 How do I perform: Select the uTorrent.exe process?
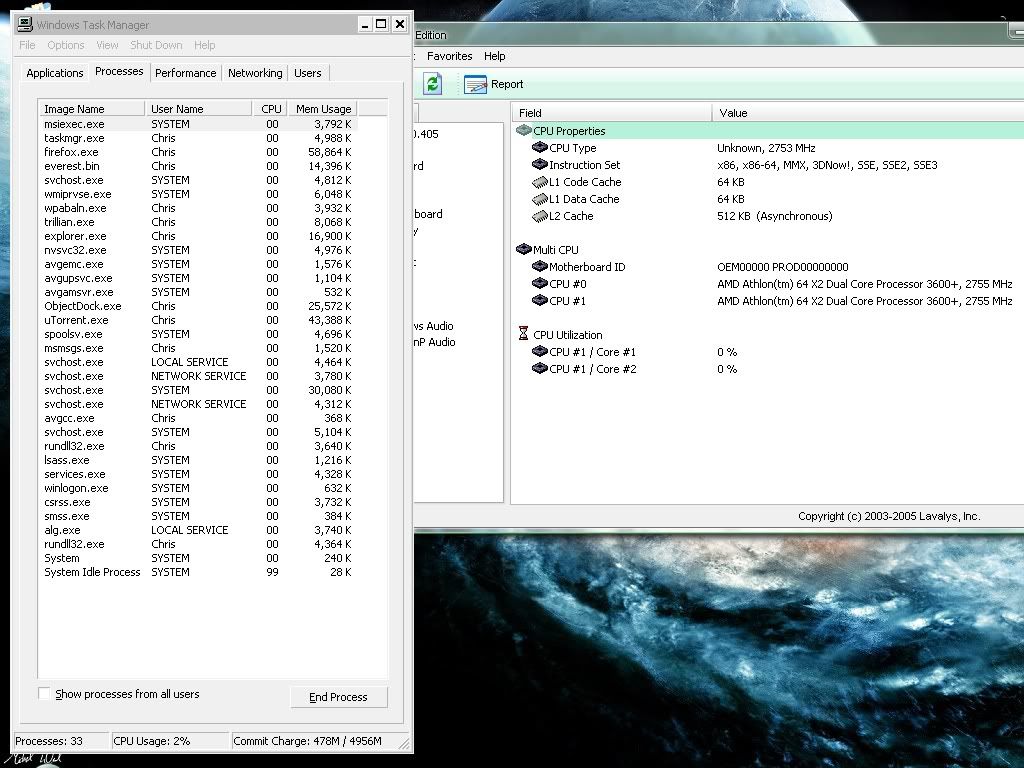point(199,320)
